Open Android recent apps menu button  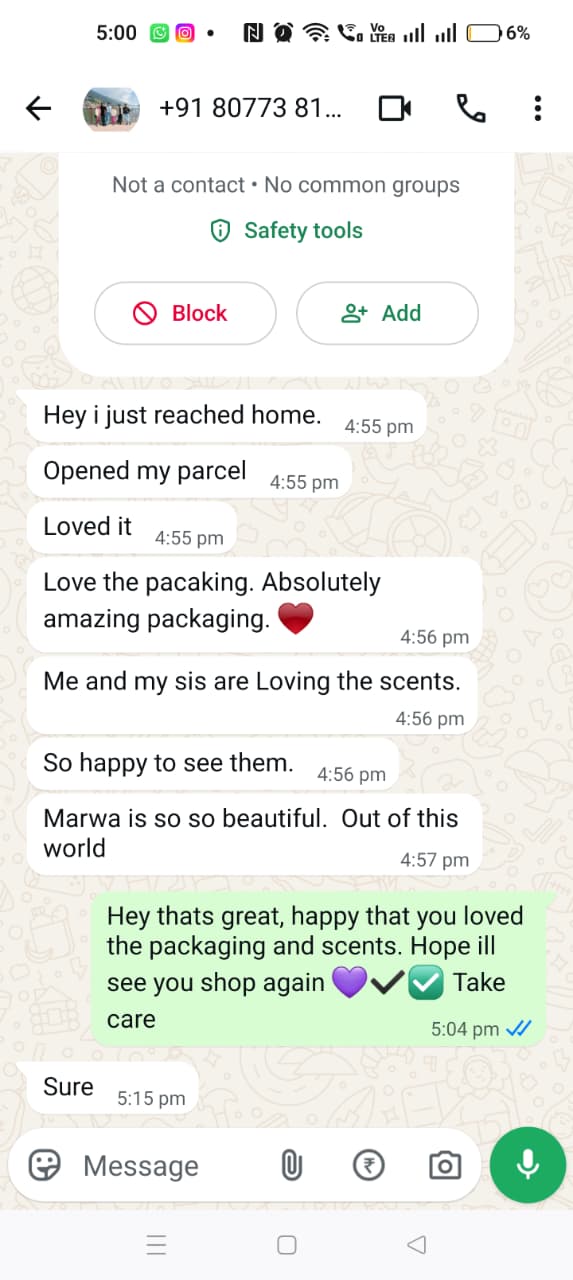(156, 1245)
